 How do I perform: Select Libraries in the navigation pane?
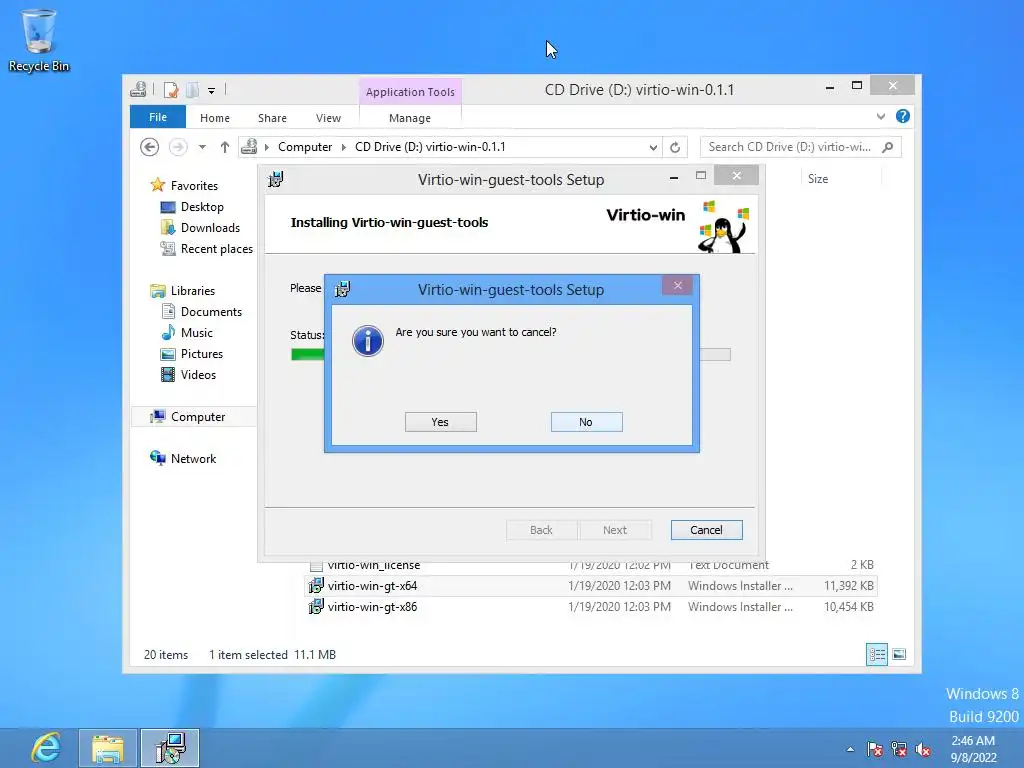(x=193, y=291)
